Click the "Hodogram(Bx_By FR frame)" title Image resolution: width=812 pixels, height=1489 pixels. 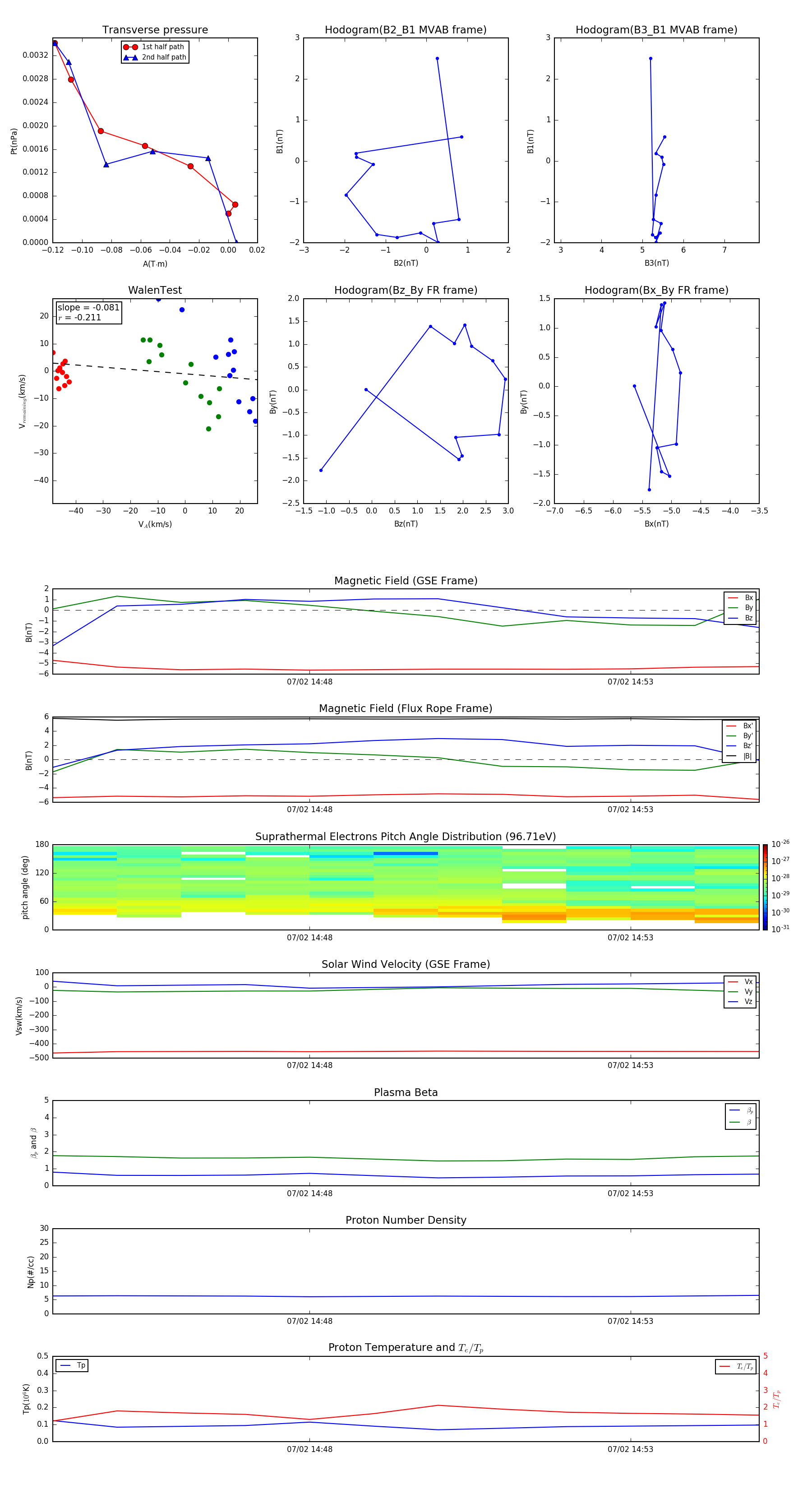click(656, 290)
